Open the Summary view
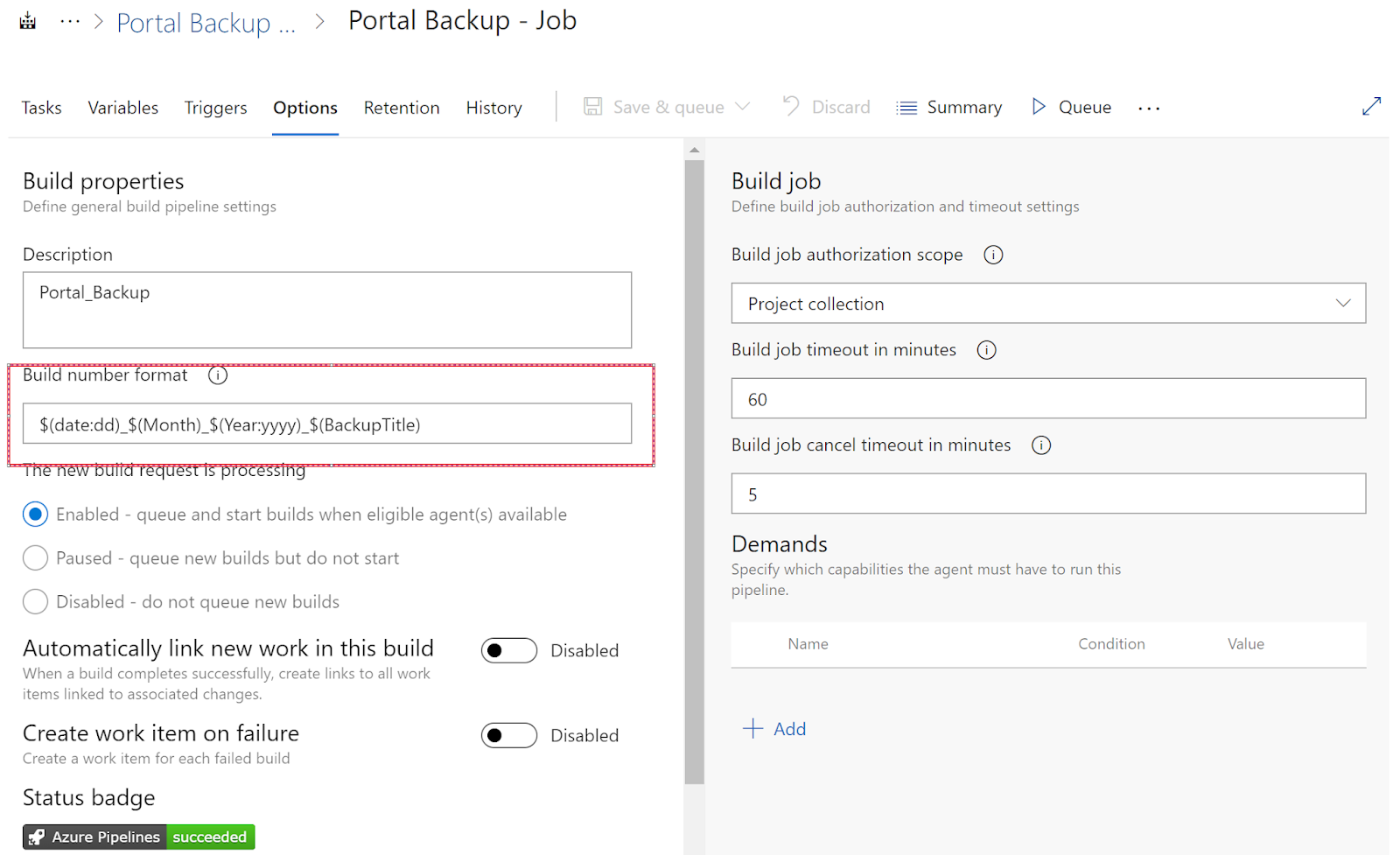1400x855 pixels. (949, 107)
